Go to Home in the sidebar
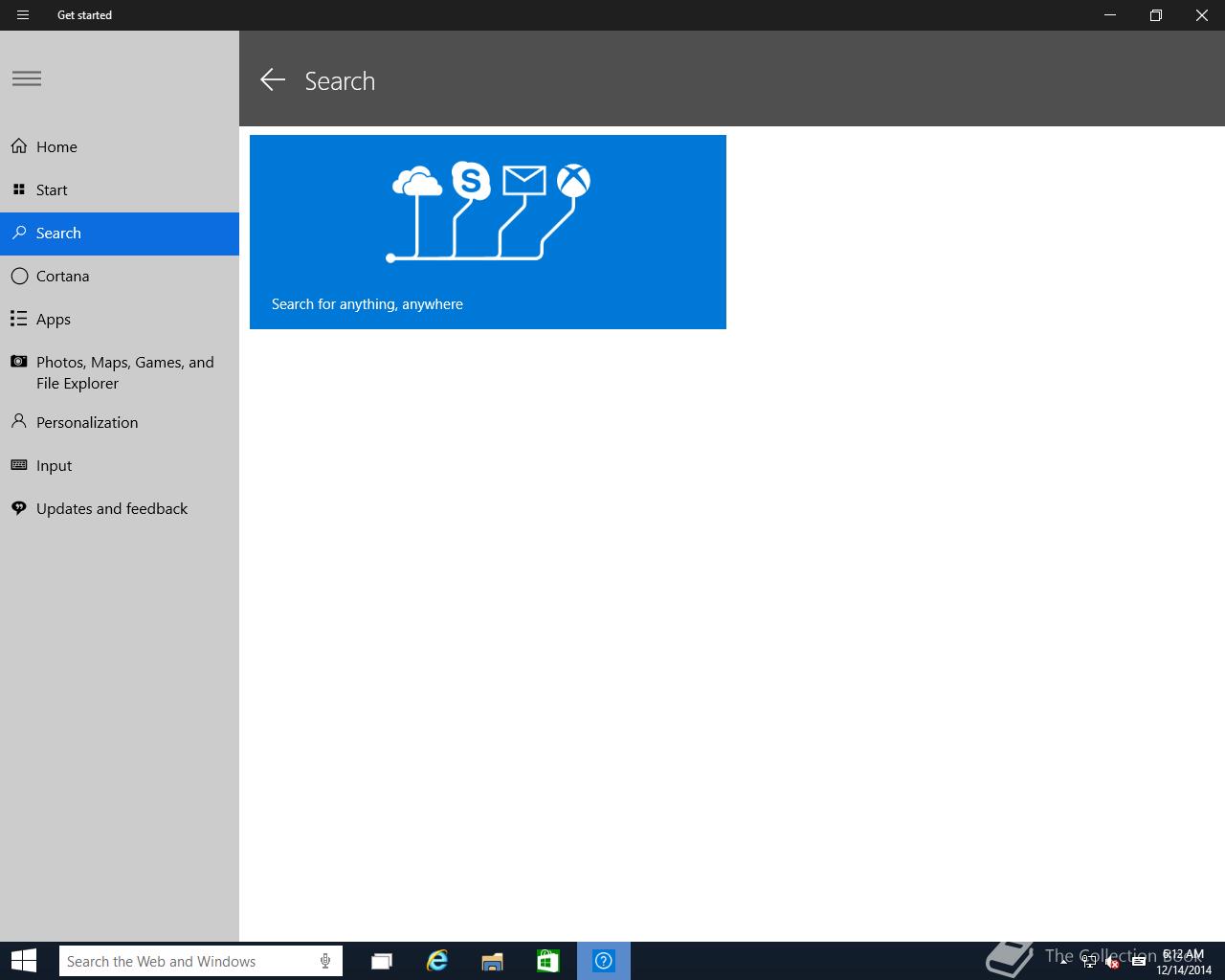The width and height of the screenshot is (1225, 980). (120, 146)
